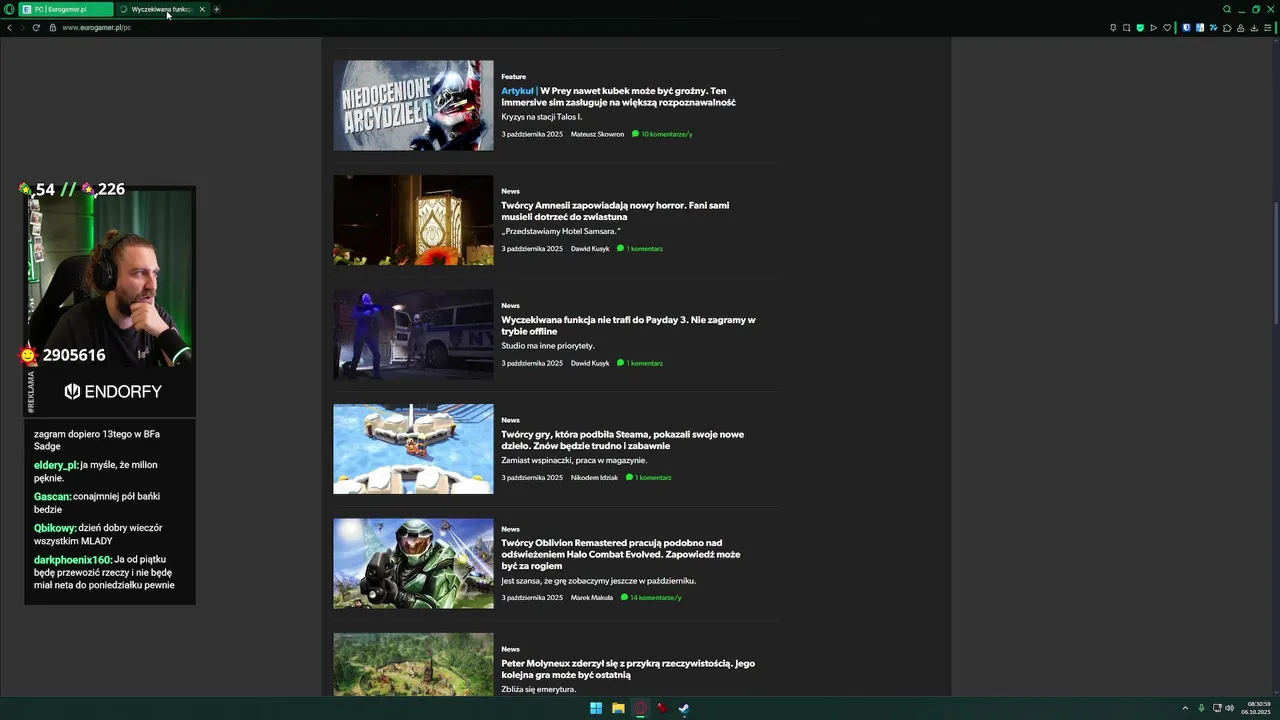Viewport: 1280px width, 720px height.
Task: Bookmark the page with the heart icon
Action: tap(1167, 27)
